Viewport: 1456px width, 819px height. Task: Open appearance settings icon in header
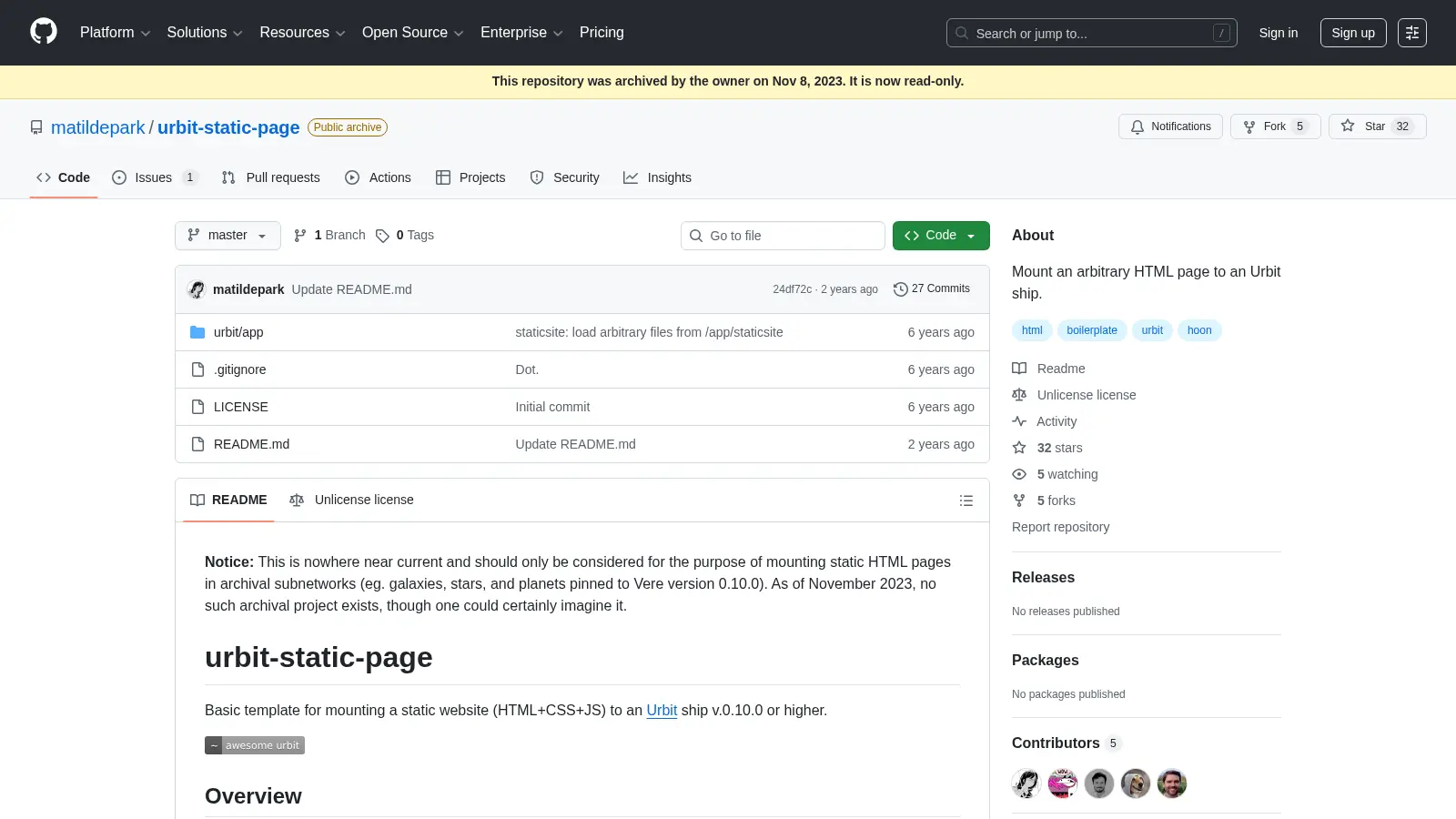click(x=1412, y=33)
